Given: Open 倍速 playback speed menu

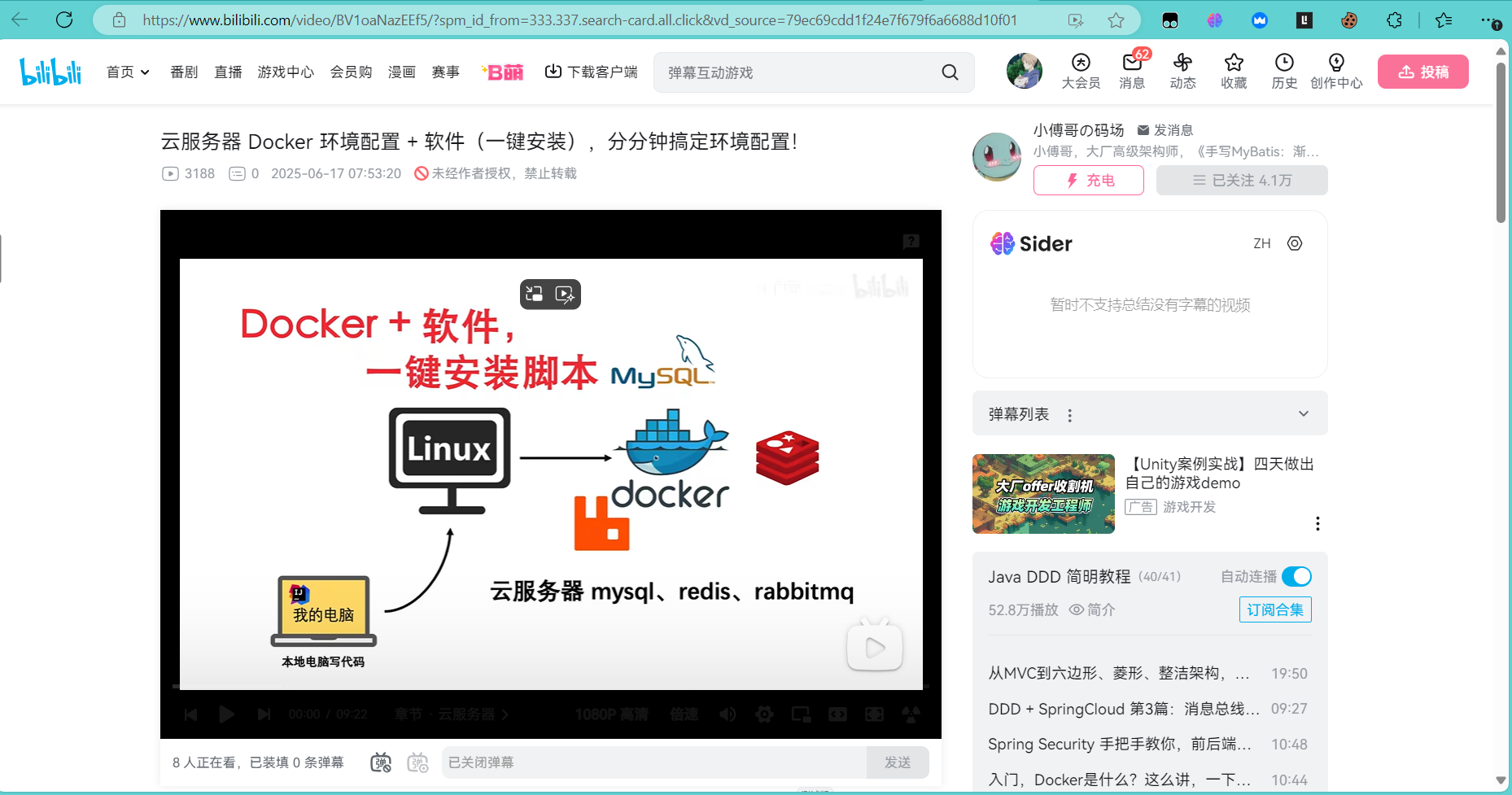Looking at the screenshot, I should coord(684,714).
